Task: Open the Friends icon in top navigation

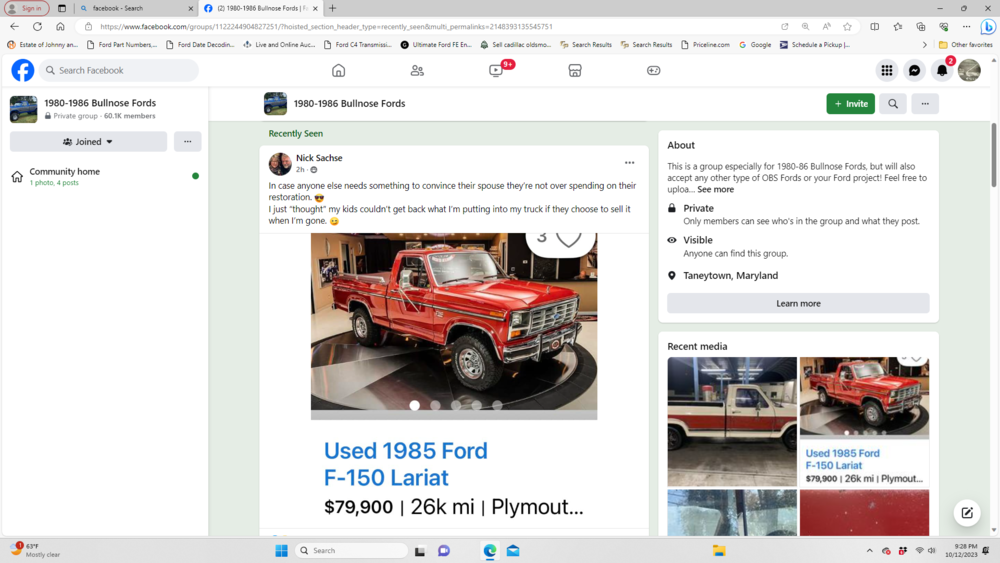Action: click(x=417, y=70)
